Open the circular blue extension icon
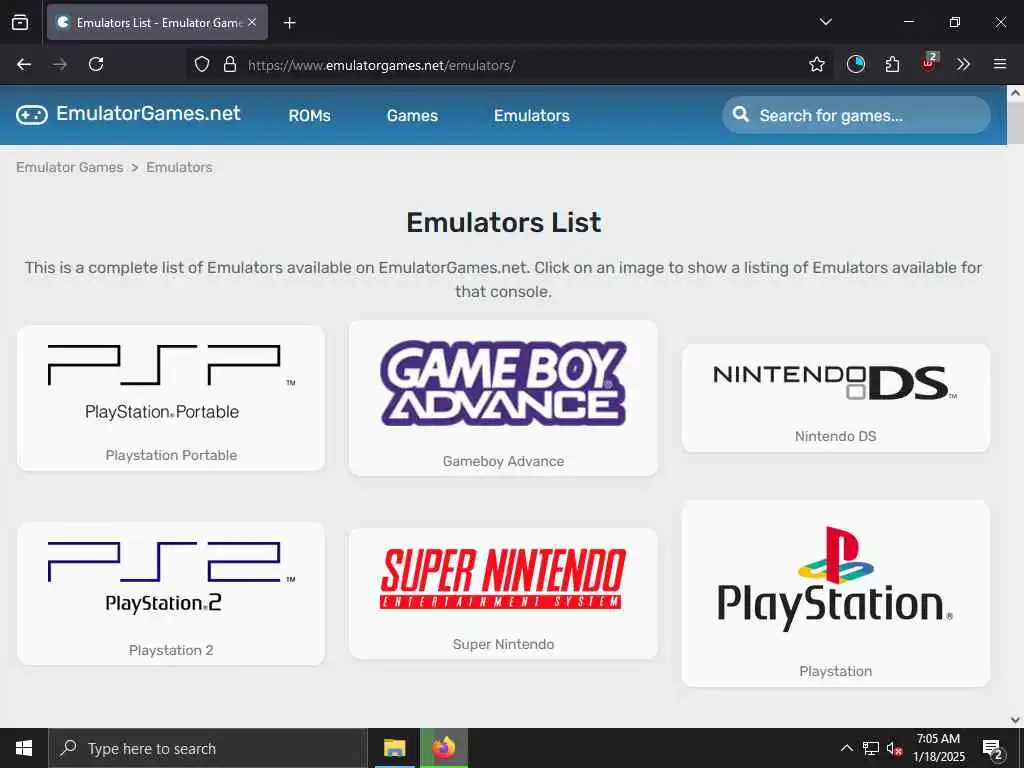 click(856, 64)
